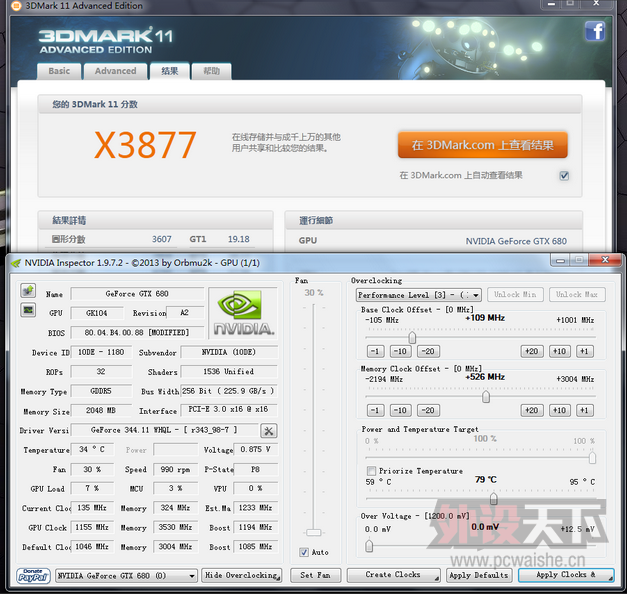Click the X3877 score text
Viewport: 627px width, 594px height.
(145, 145)
